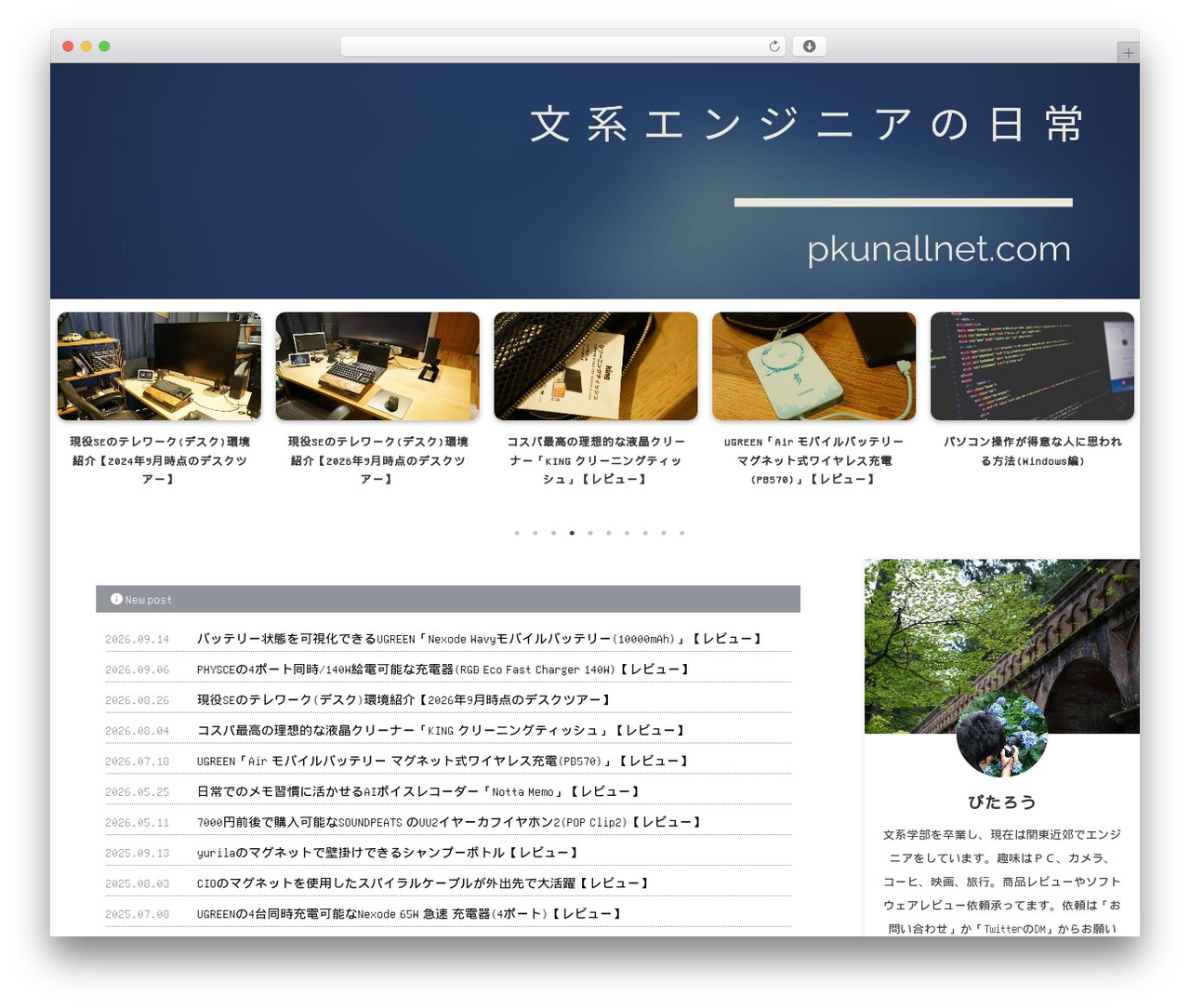Open the Nexode Navy mobile battery post
The image size is (1190, 1008).
click(x=480, y=639)
